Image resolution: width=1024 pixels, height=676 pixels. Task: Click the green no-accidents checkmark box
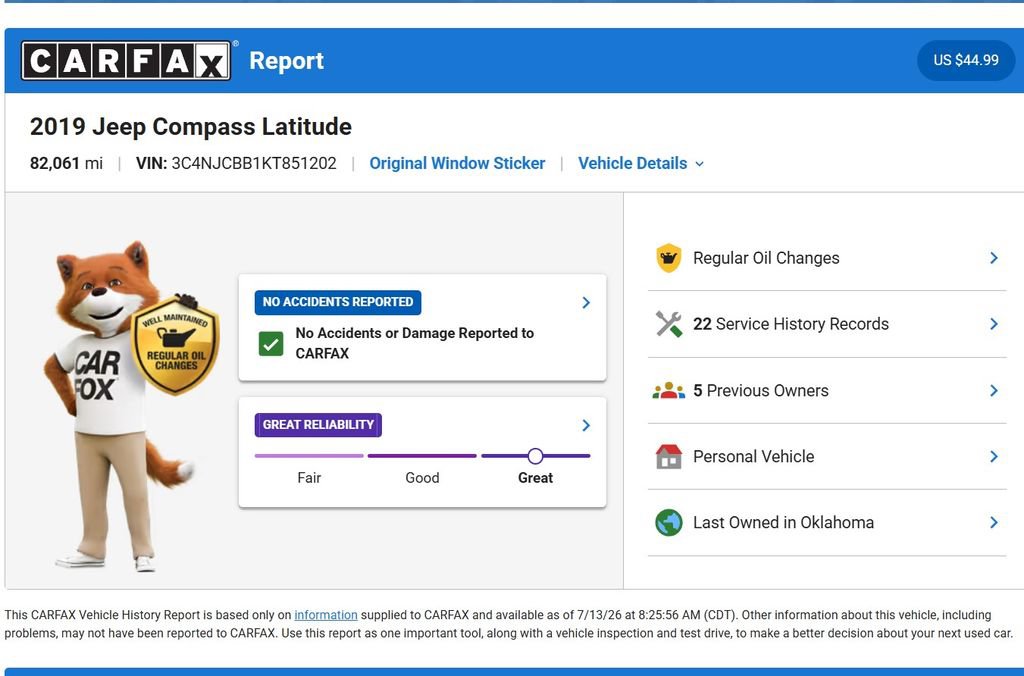pyautogui.click(x=271, y=344)
